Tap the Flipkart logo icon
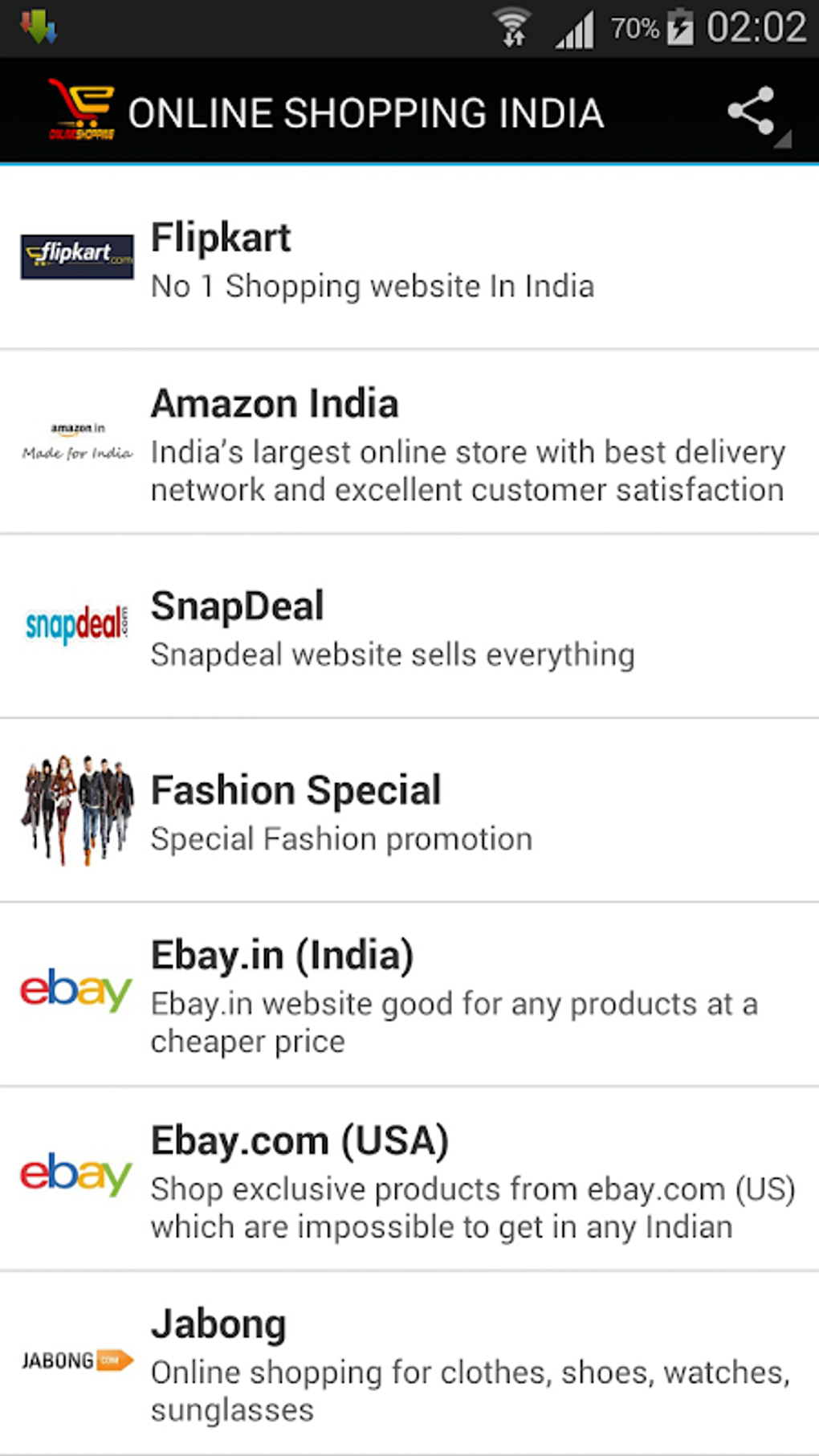This screenshot has height=1456, width=819. point(77,257)
